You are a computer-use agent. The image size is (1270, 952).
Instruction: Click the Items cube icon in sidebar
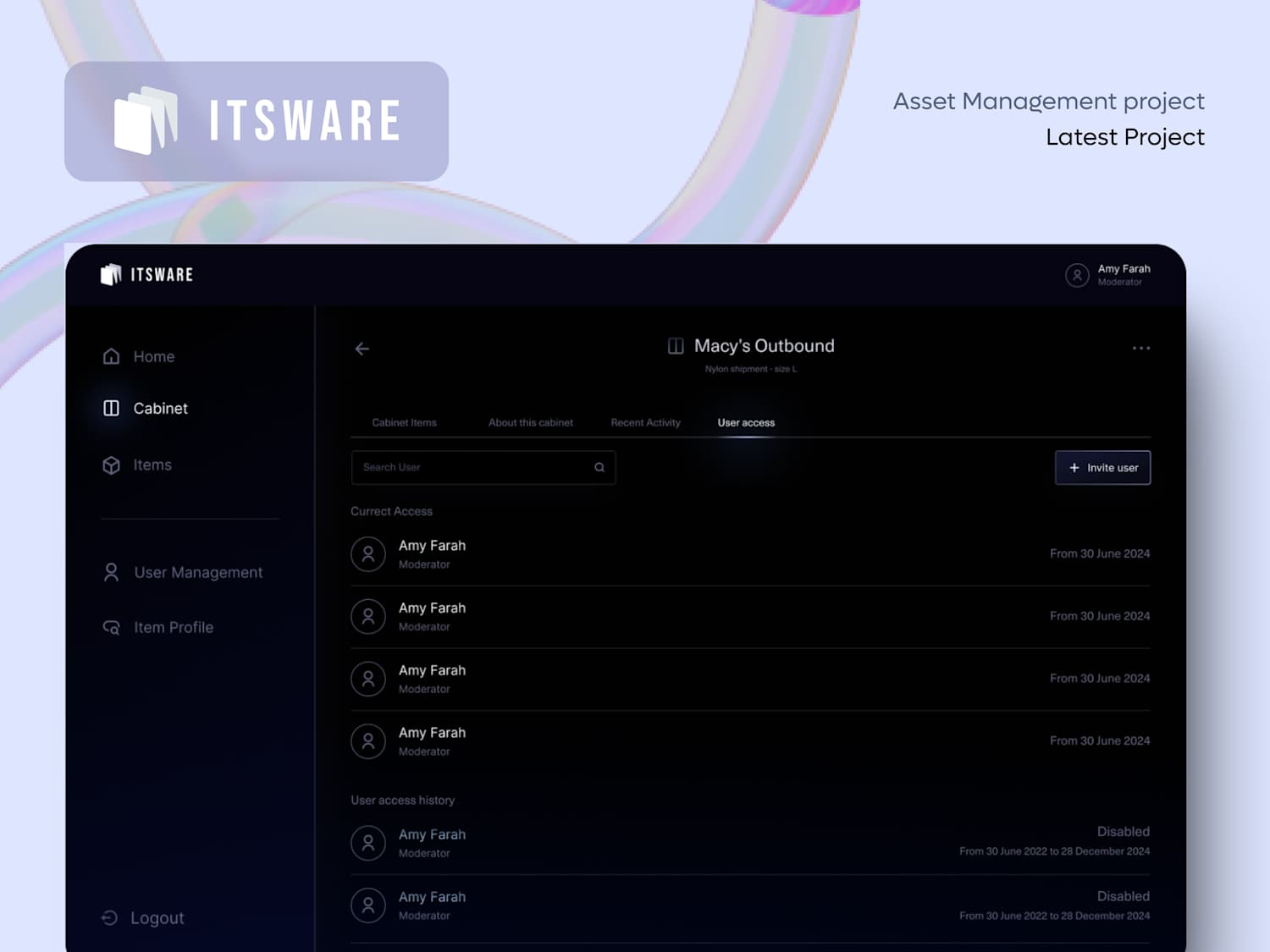click(x=111, y=465)
